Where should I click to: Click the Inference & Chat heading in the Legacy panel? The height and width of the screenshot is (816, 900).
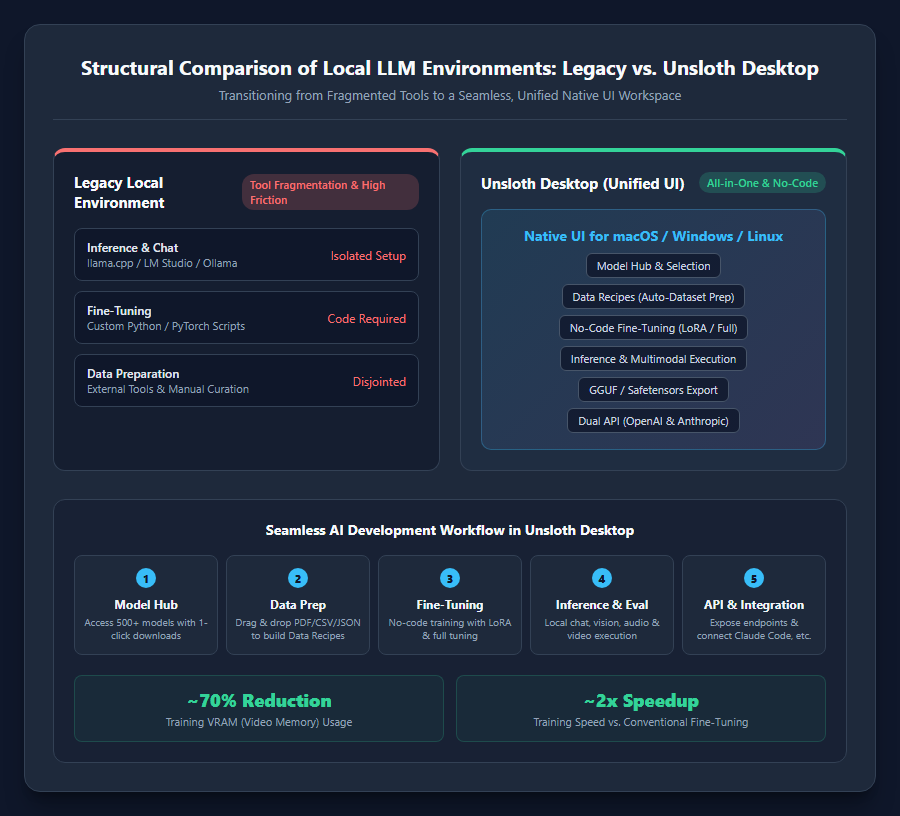(x=133, y=248)
